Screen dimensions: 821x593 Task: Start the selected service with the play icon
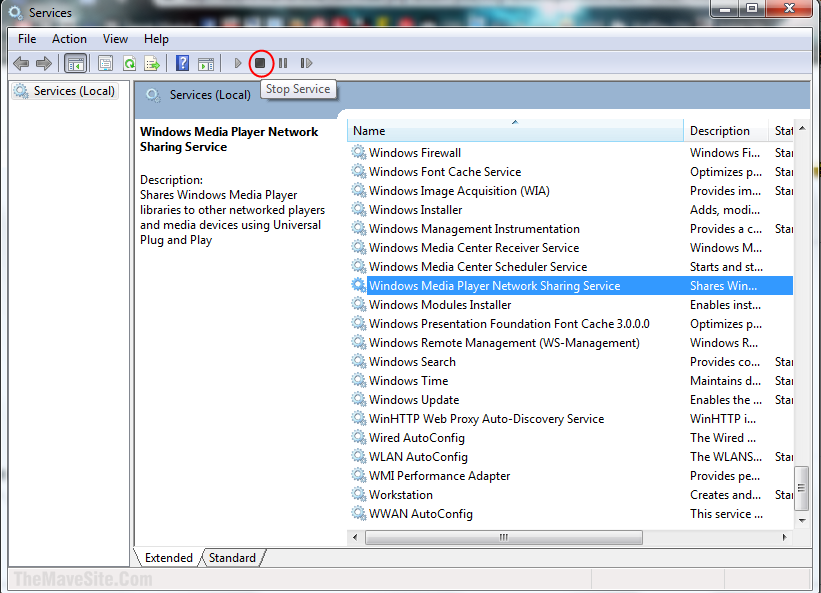pyautogui.click(x=238, y=63)
